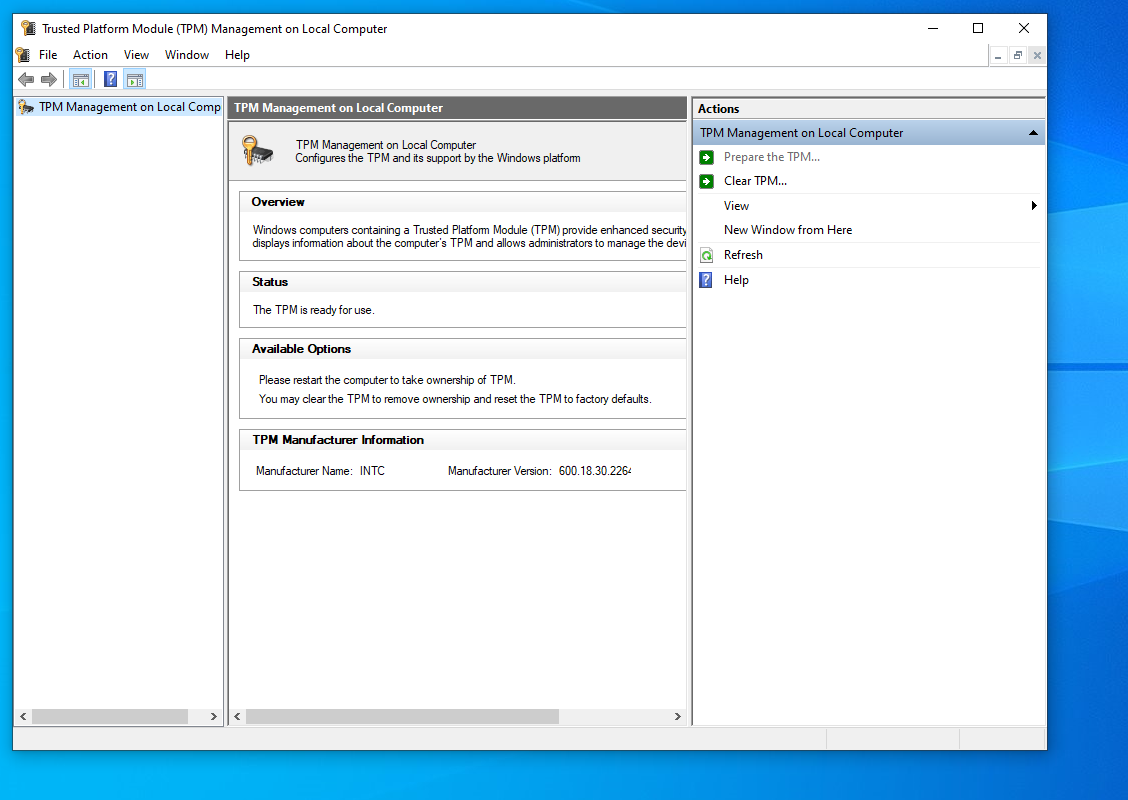Click 'Configures the TPM and its support' description
Image resolution: width=1128 pixels, height=800 pixels.
click(437, 158)
